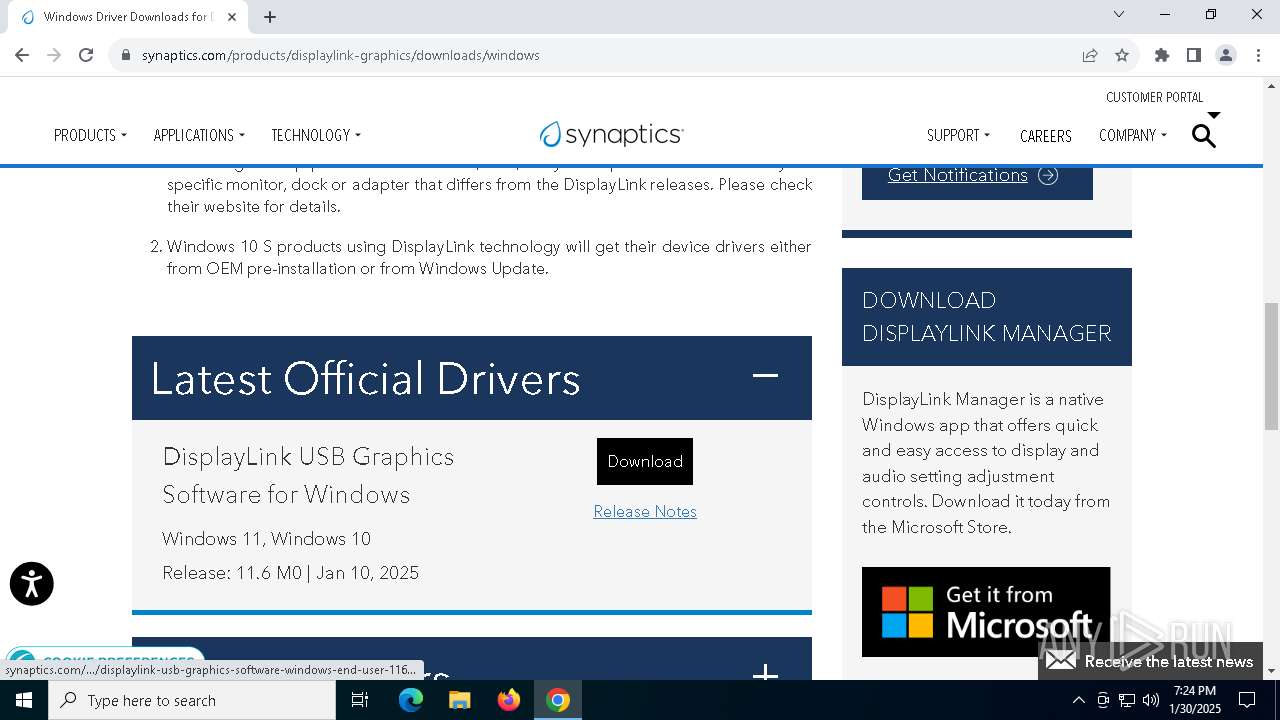
Task: Open Chrome three-dot menu
Action: pos(1258,55)
